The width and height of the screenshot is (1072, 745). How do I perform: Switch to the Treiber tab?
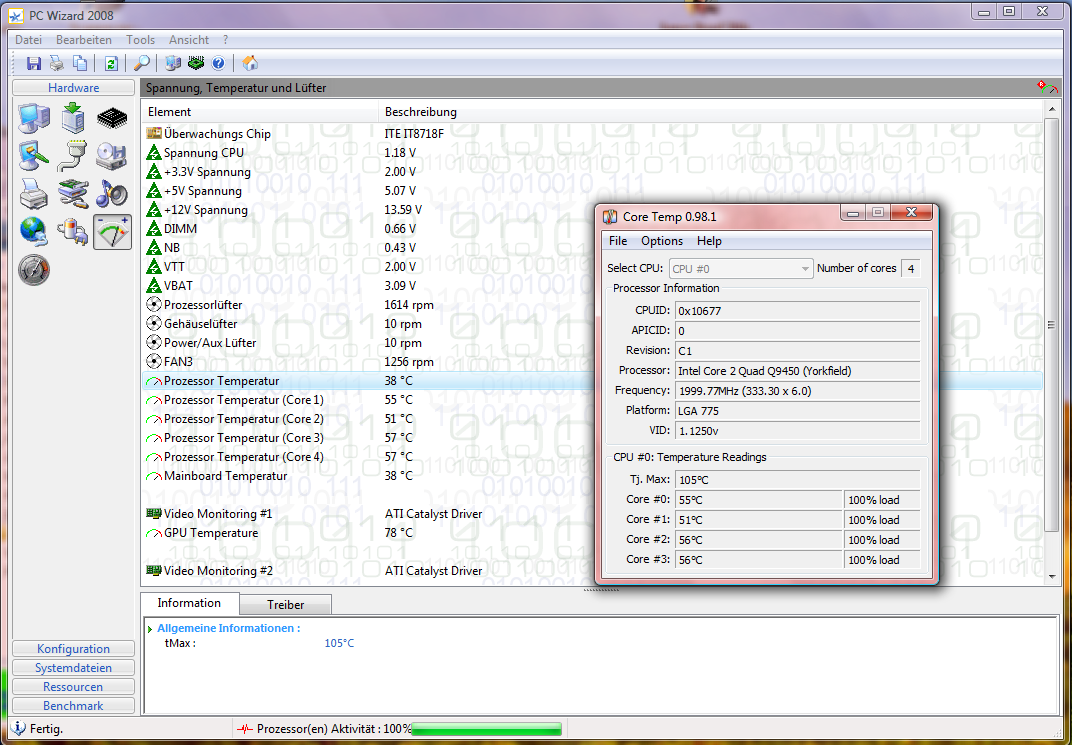coord(286,605)
